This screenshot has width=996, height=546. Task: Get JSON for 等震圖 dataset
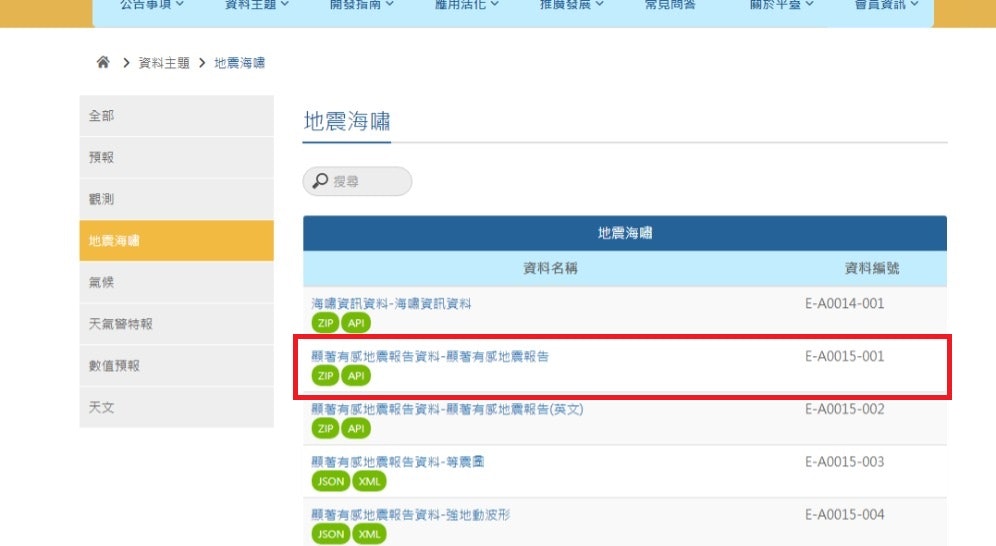coord(330,481)
